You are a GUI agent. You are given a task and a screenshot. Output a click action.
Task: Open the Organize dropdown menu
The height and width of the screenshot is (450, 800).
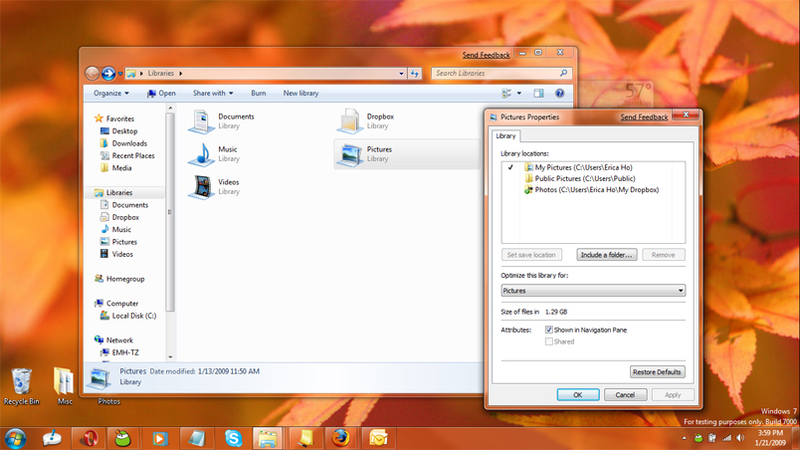pos(111,93)
